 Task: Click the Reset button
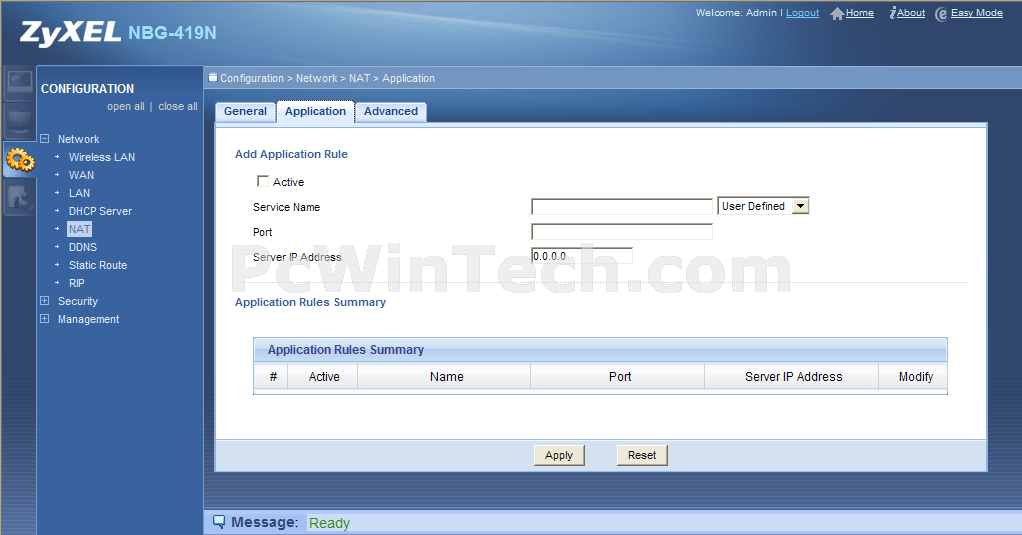tap(642, 455)
